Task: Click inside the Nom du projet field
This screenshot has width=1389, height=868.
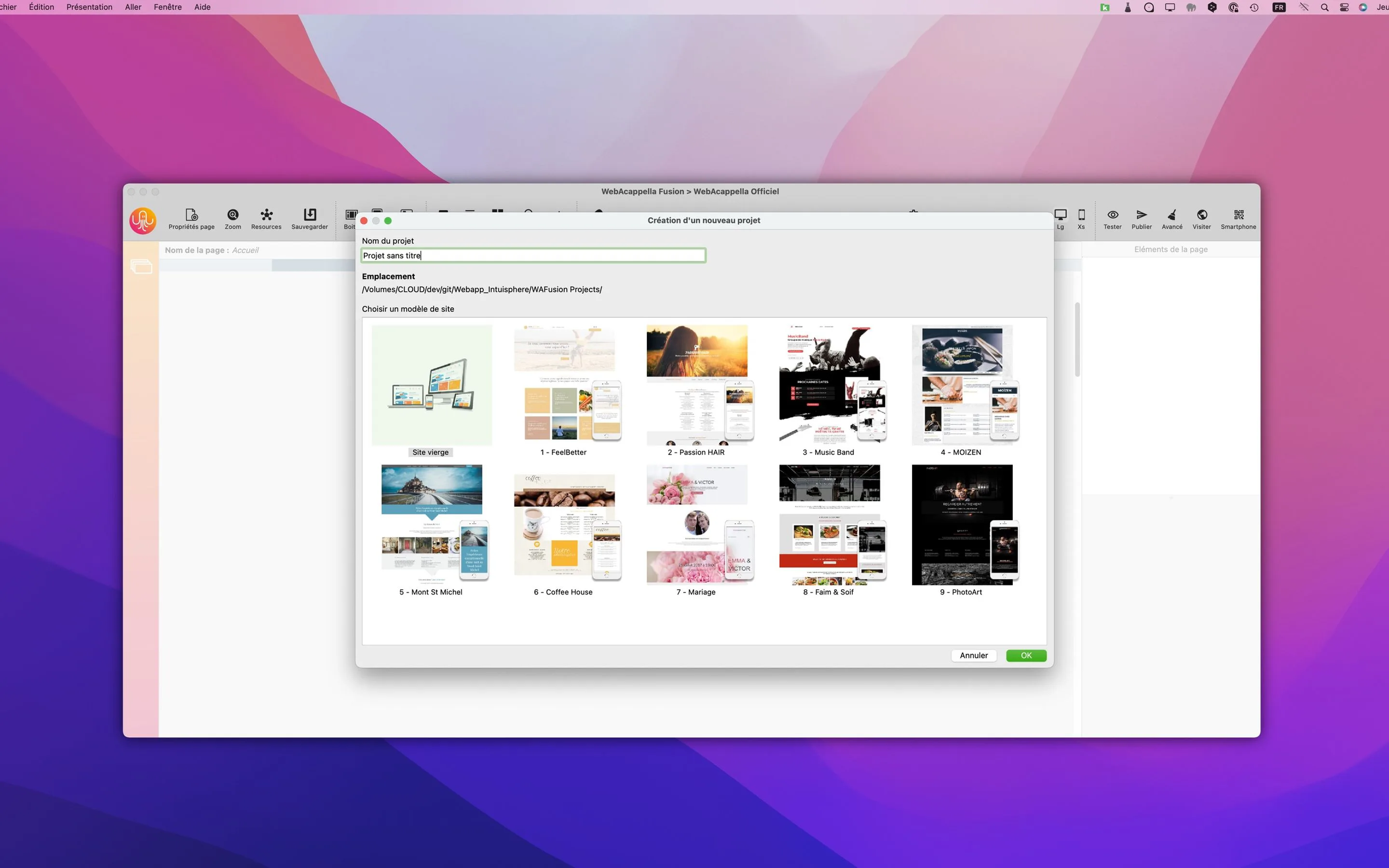Action: point(533,256)
